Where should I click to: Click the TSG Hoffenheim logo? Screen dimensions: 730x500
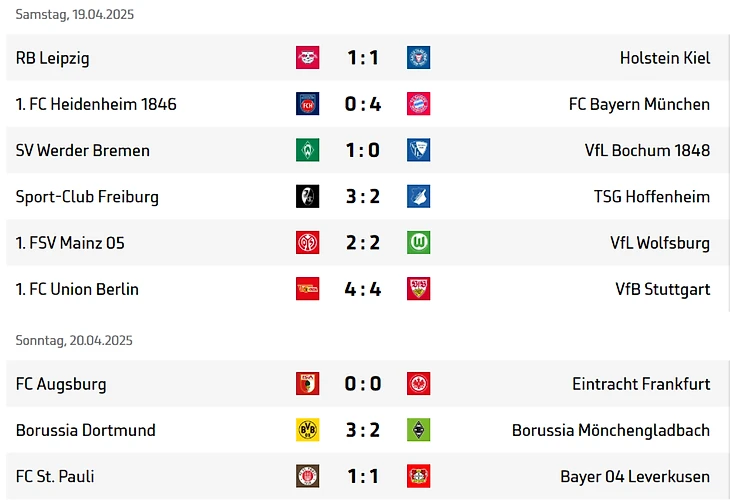[418, 197]
